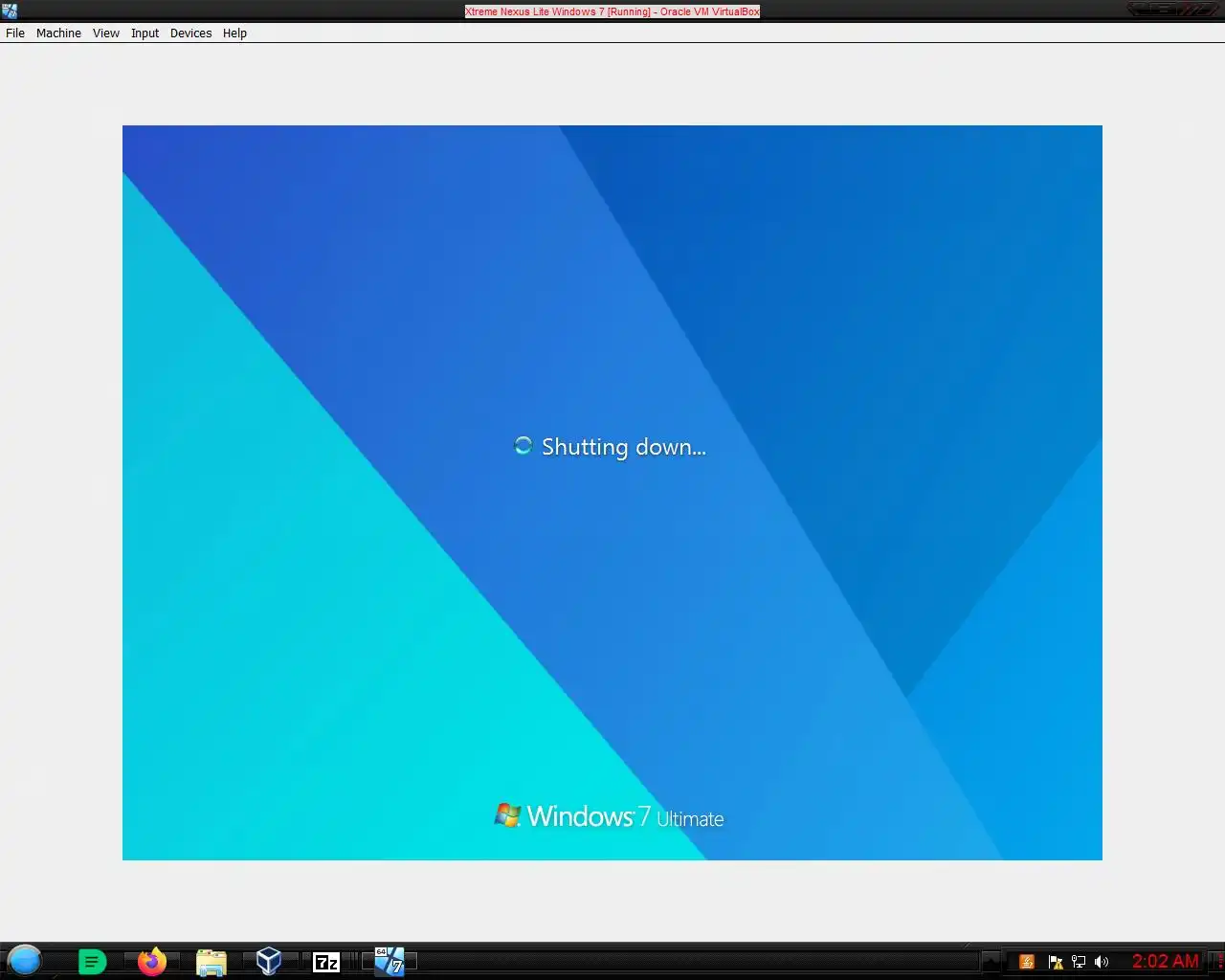Screen dimensions: 1225x980
Task: Open Windows Explorer from the taskbar
Action: coord(211,962)
